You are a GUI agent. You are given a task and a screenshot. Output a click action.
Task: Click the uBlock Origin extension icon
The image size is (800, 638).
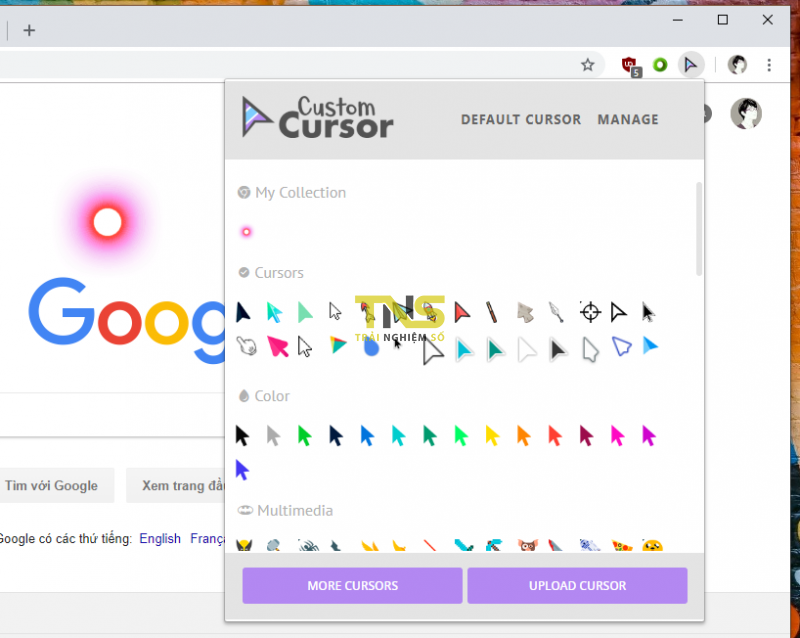point(631,65)
